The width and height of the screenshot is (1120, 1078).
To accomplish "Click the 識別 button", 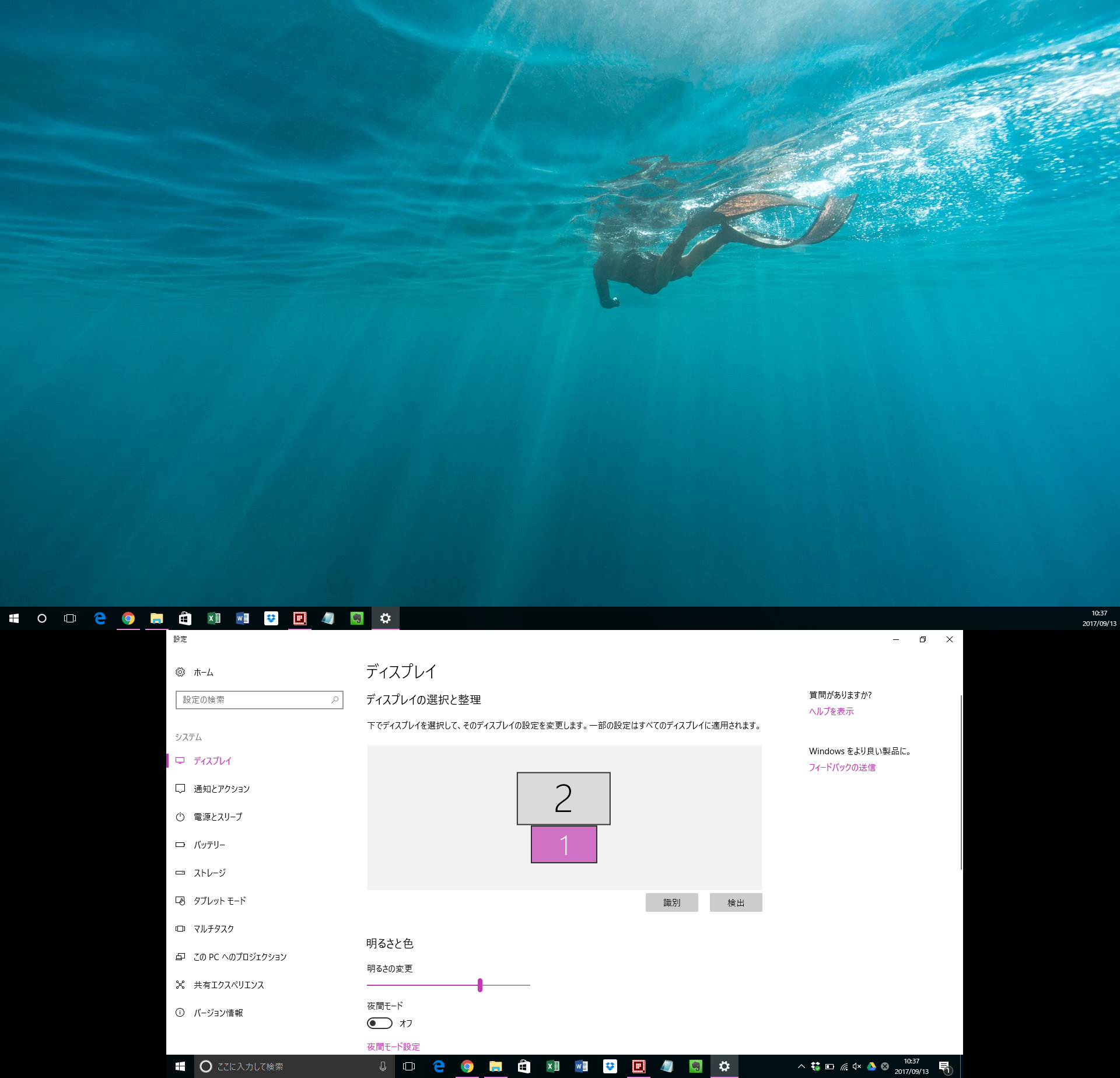I will click(672, 902).
